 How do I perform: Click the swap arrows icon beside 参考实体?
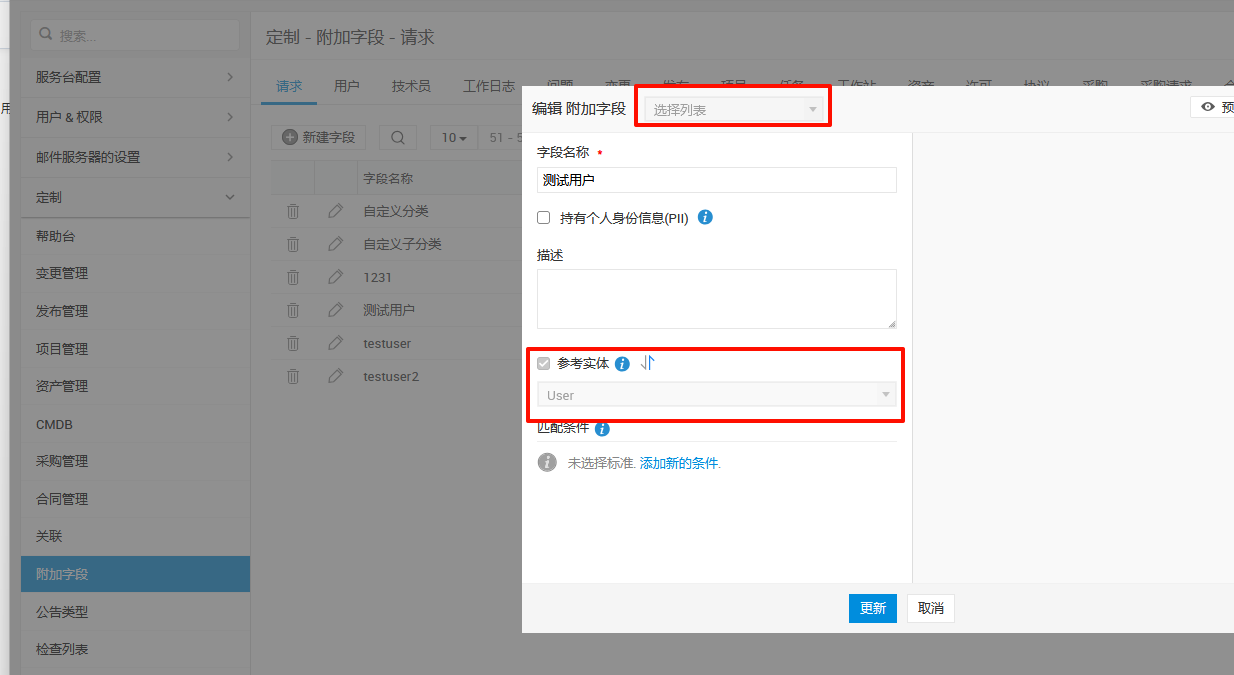[648, 363]
